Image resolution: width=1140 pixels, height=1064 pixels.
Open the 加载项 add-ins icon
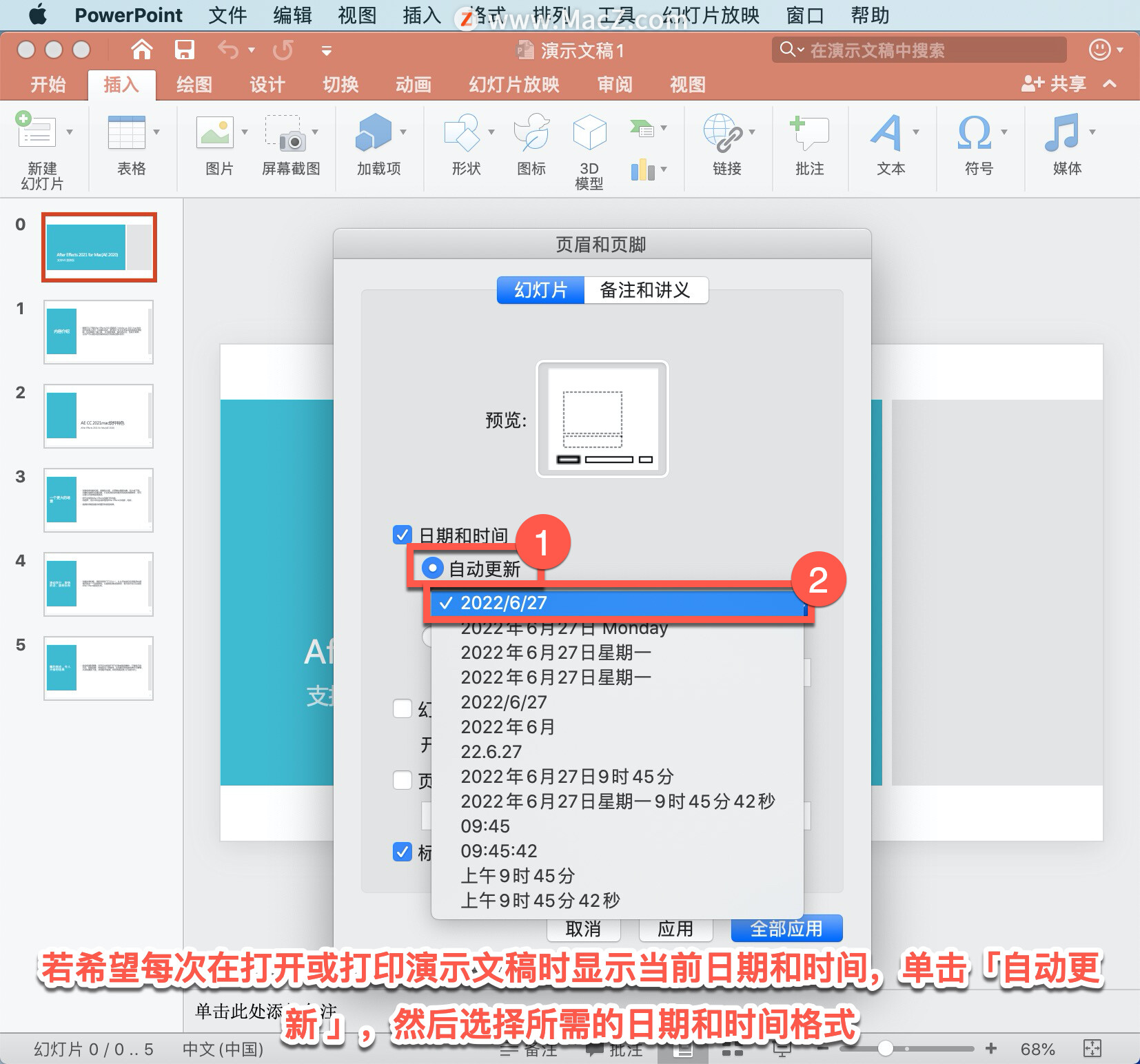(373, 132)
